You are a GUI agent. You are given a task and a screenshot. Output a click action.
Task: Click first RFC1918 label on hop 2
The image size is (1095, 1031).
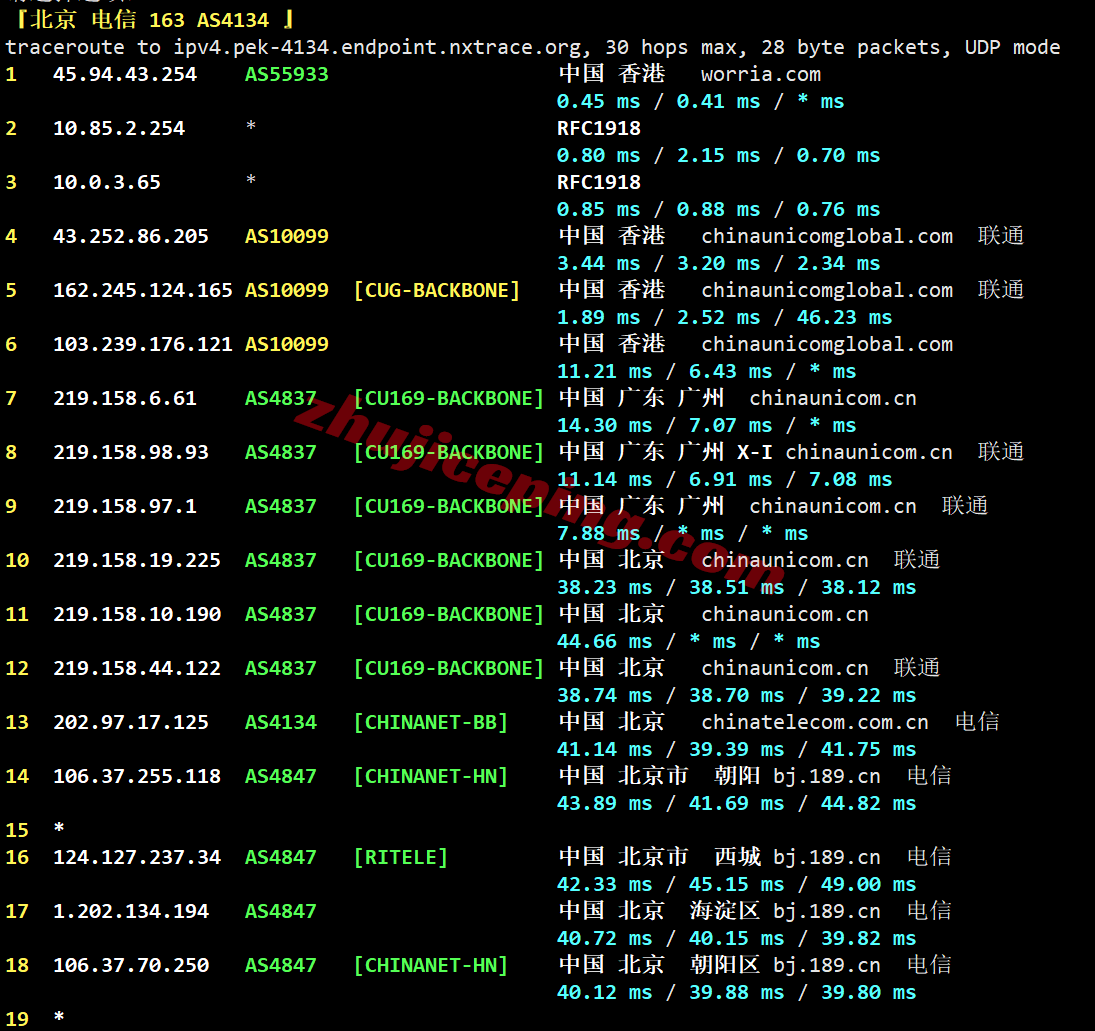(x=598, y=128)
